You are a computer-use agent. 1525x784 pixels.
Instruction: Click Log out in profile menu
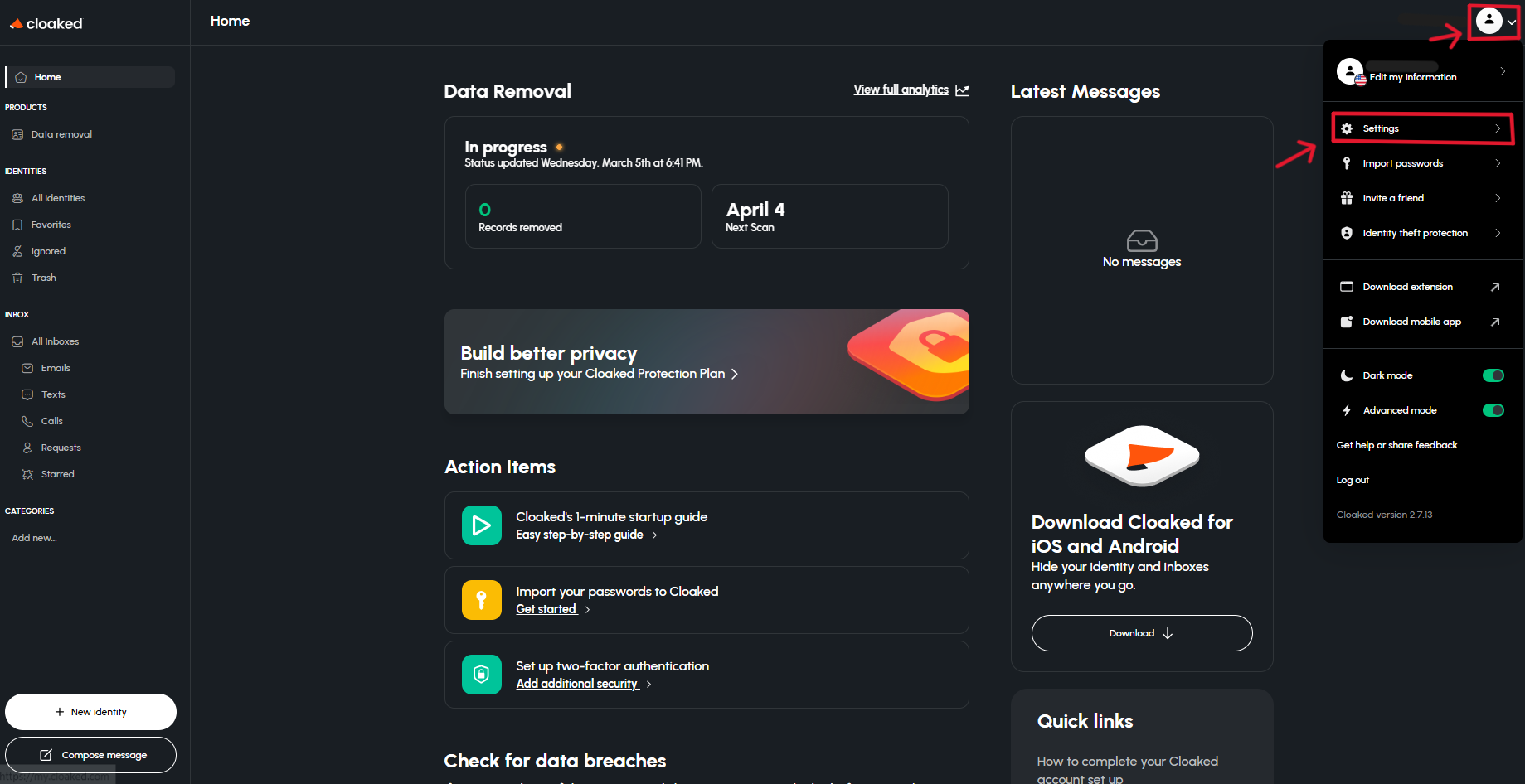coord(1353,480)
